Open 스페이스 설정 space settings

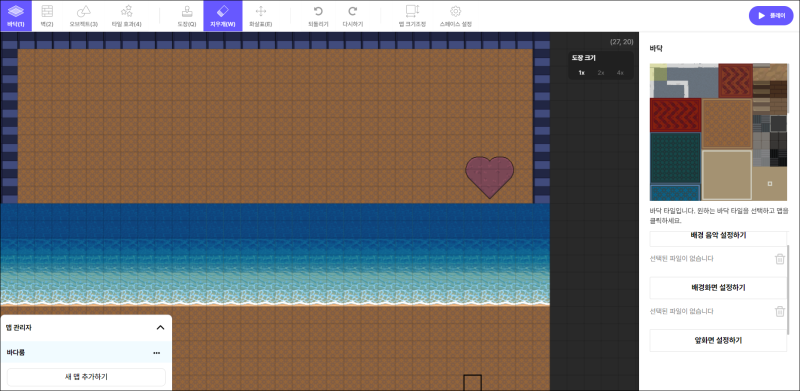pos(456,16)
